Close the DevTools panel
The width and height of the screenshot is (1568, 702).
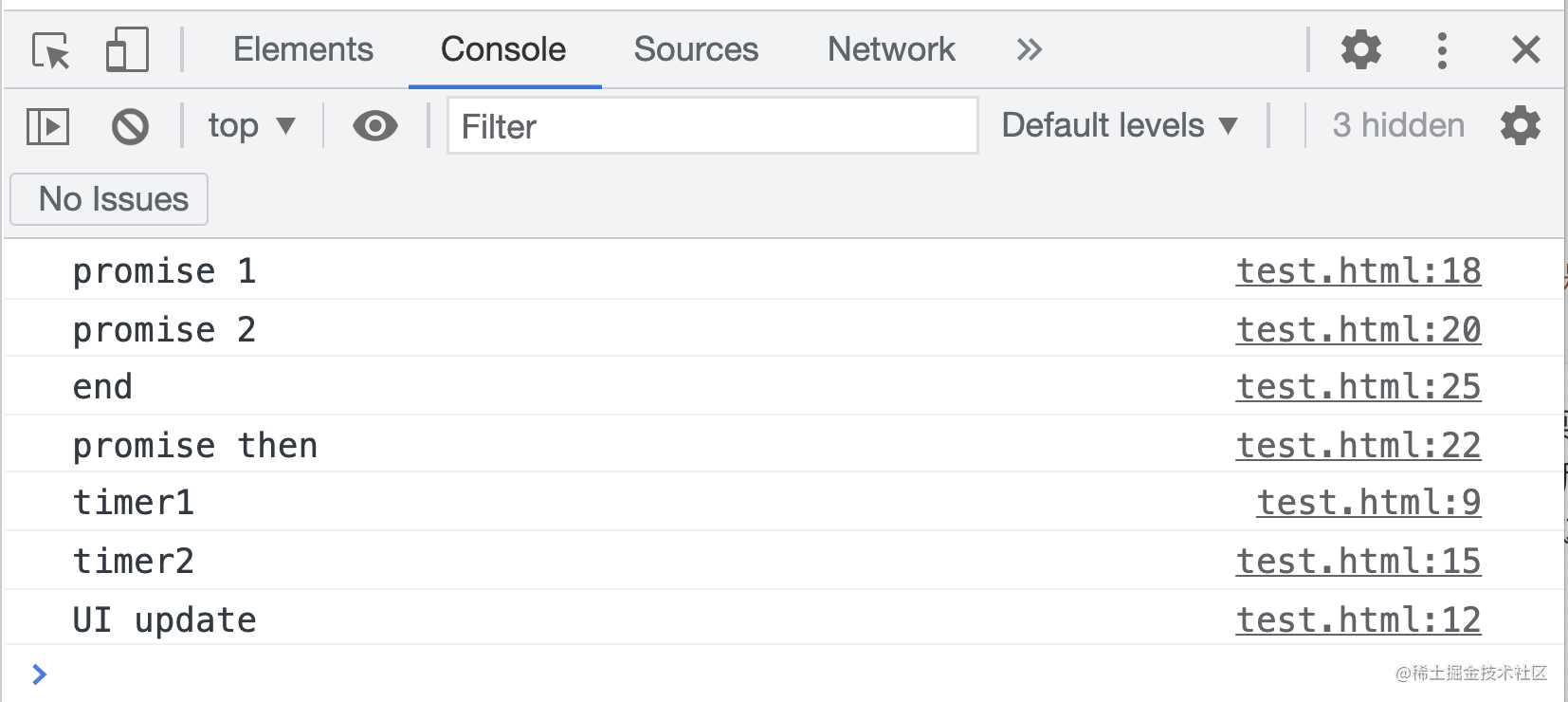coord(1525,49)
